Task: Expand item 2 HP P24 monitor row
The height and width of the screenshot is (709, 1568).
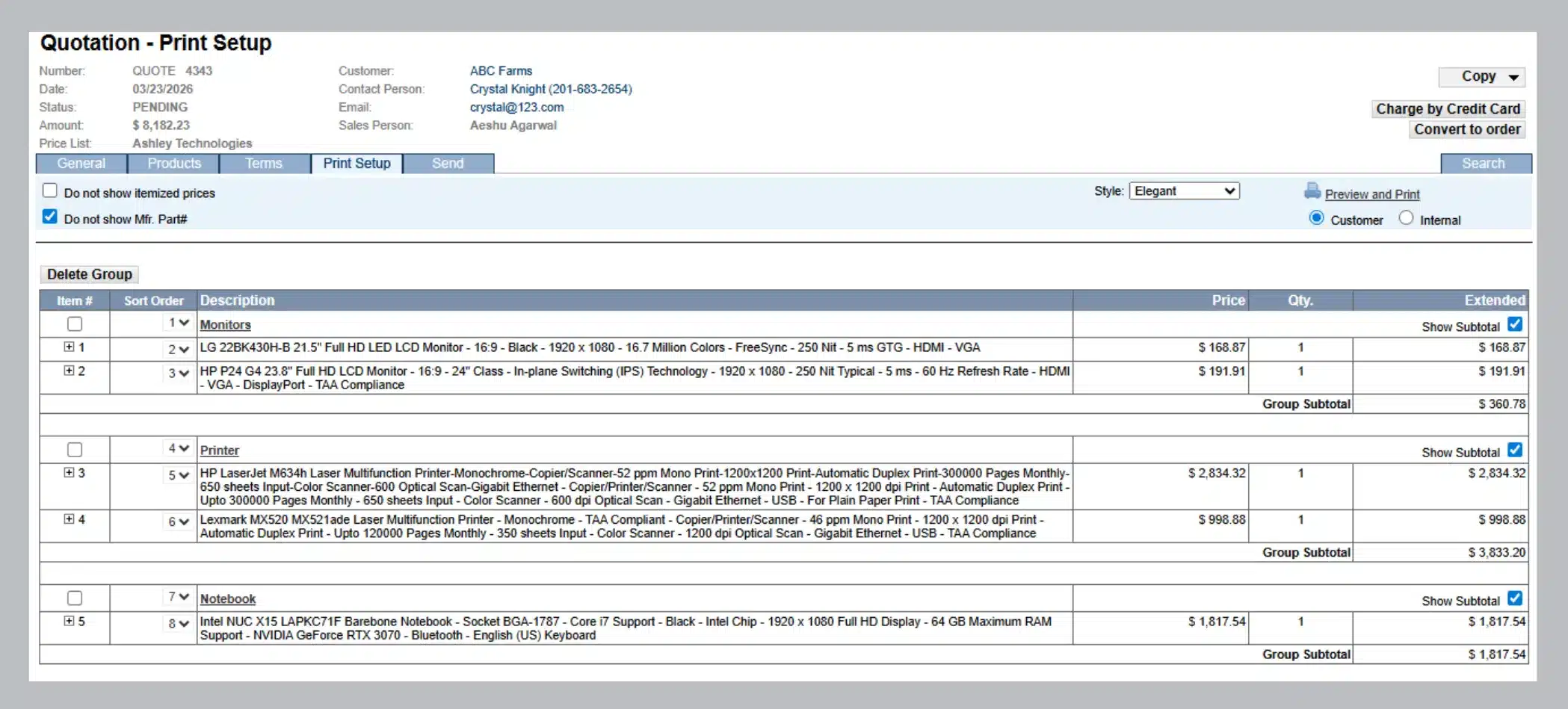Action: point(70,371)
